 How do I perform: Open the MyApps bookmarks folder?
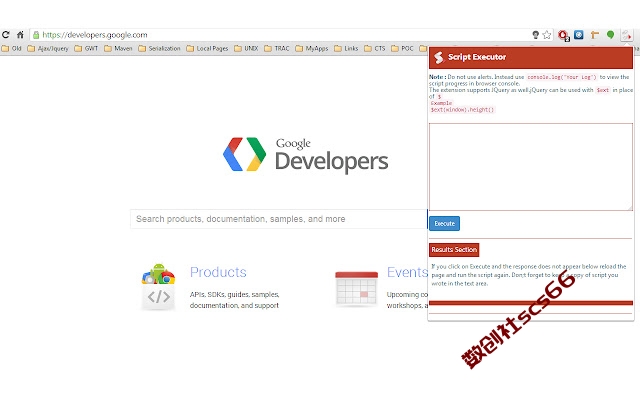point(311,48)
